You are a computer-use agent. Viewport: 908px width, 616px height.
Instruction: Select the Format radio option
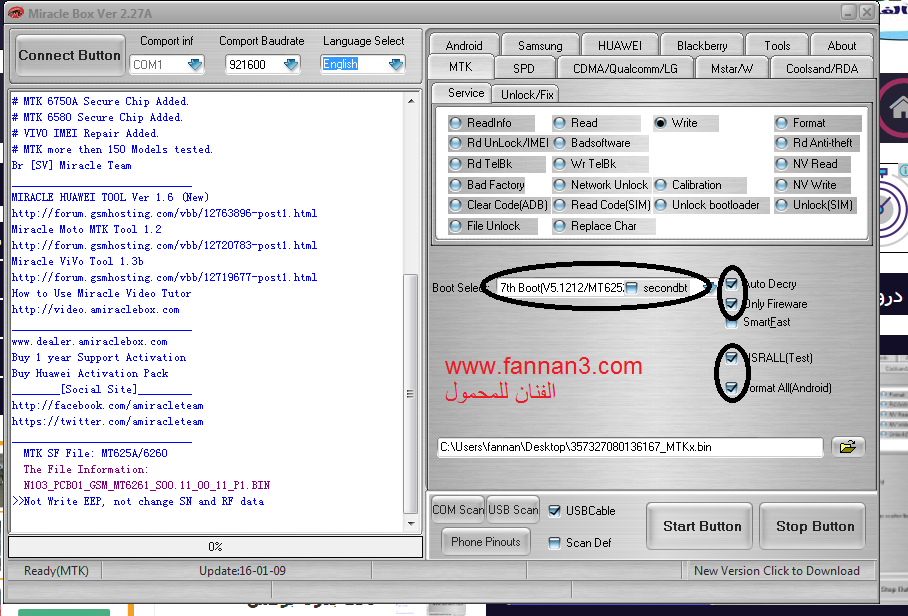tap(781, 123)
